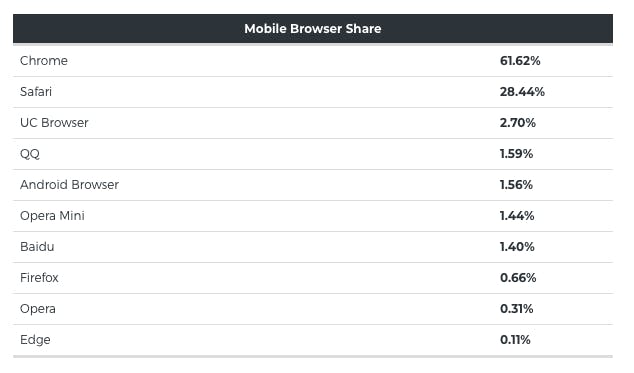Screen dimensions: 634x373
Task: Click the 0.31% Opera value
Action: (x=516, y=309)
